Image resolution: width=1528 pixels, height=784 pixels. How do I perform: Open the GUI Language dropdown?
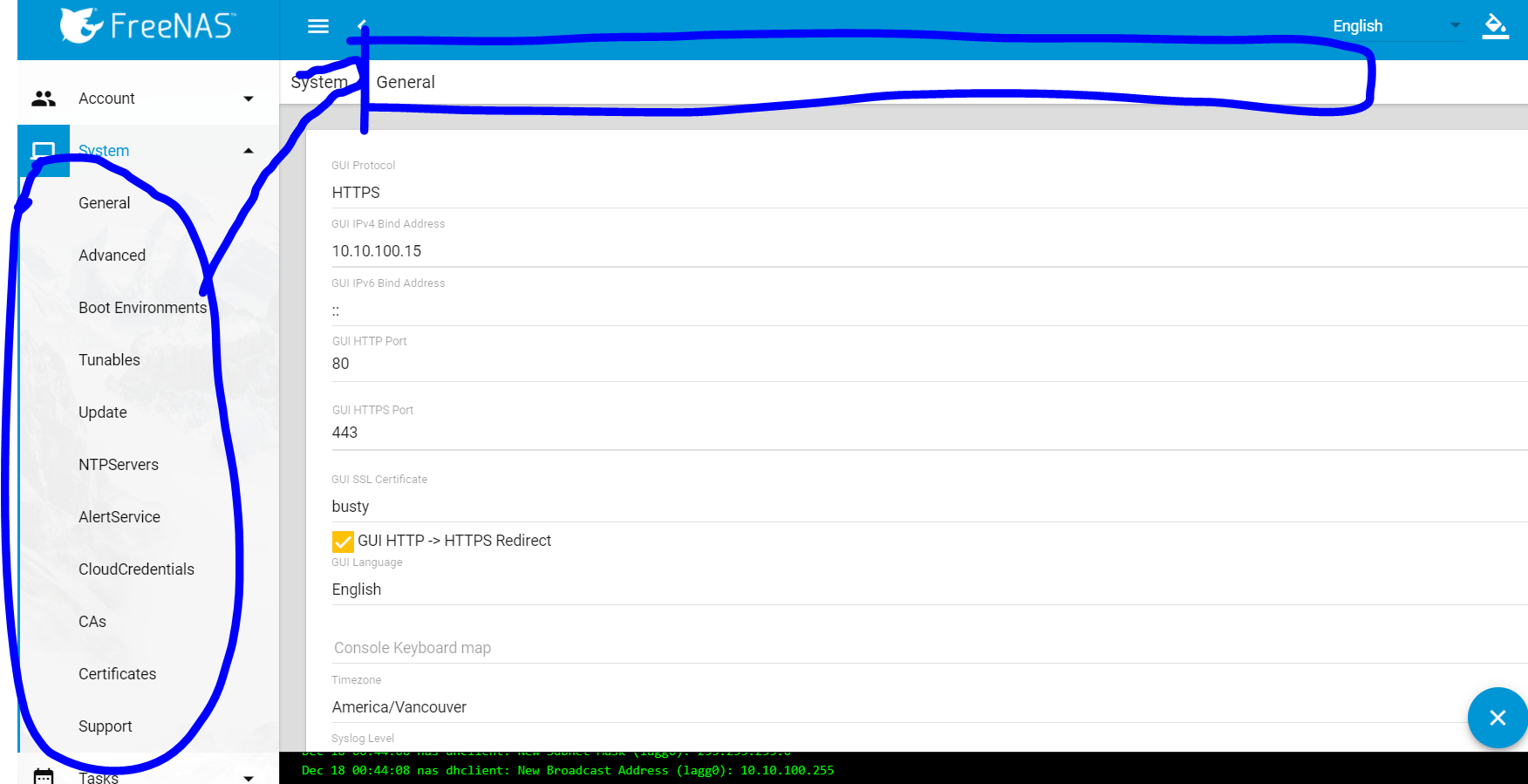coord(930,590)
